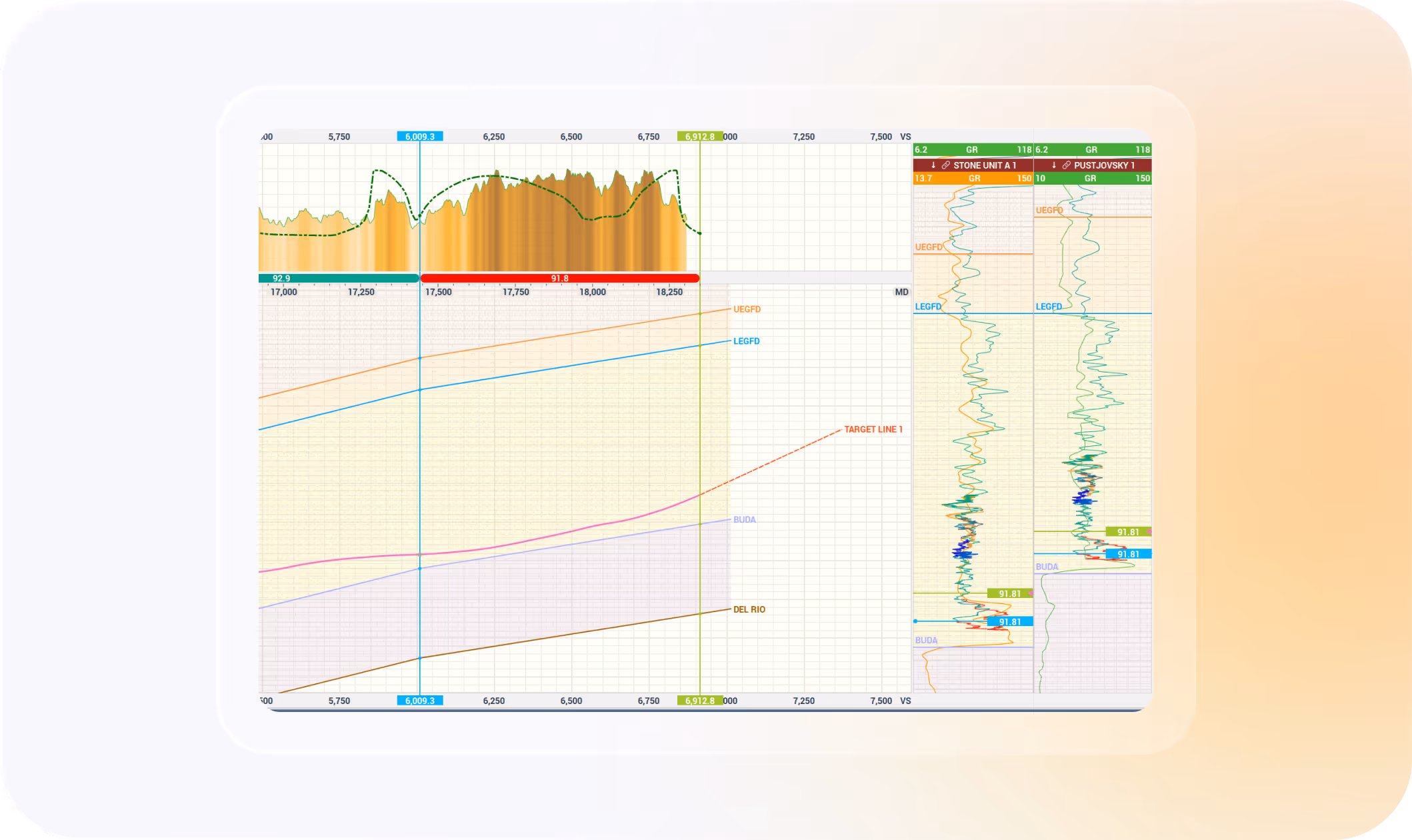Click Pustjovsky green 10 GR 150 header
The width and height of the screenshot is (1412, 840).
(x=1092, y=178)
